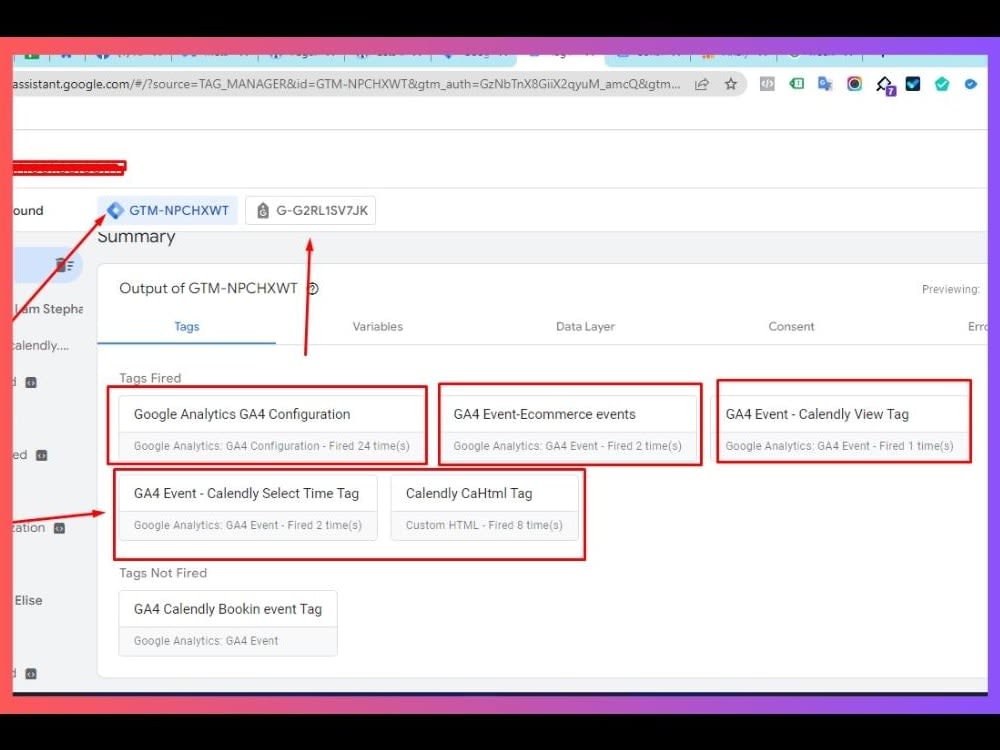Click the share page icon in address bar
This screenshot has width=1000, height=750.
pos(702,84)
